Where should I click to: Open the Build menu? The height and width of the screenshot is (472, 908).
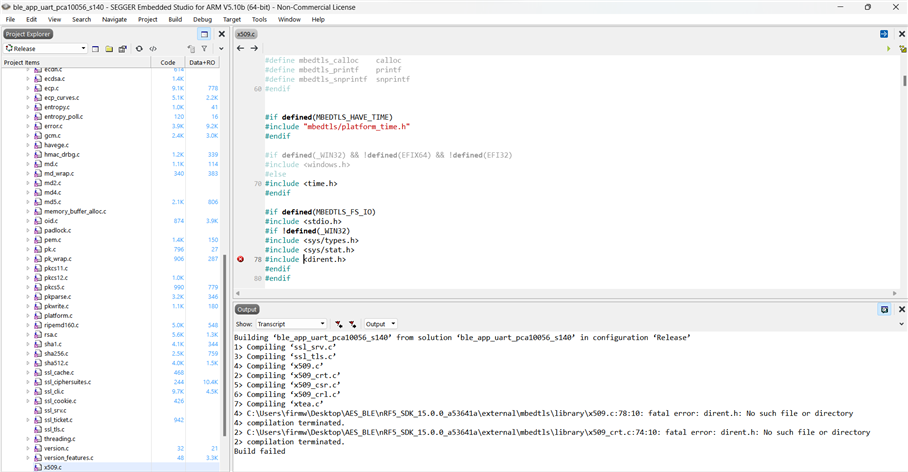tap(175, 19)
